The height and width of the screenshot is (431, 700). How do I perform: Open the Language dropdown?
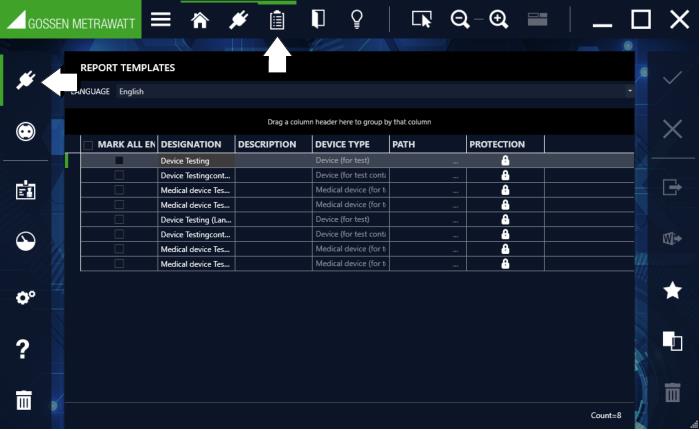pyautogui.click(x=375, y=92)
